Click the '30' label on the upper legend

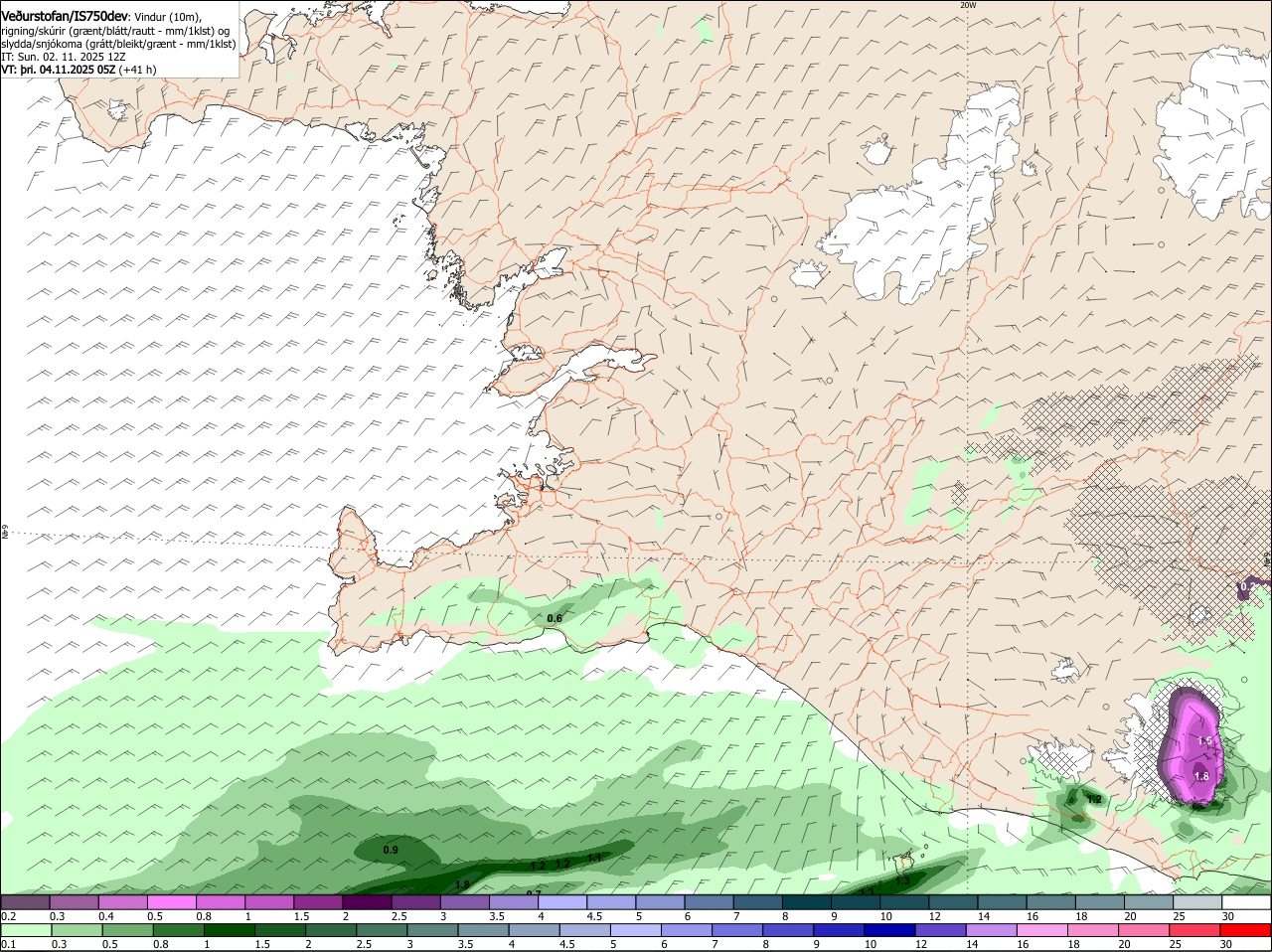(x=1227, y=916)
